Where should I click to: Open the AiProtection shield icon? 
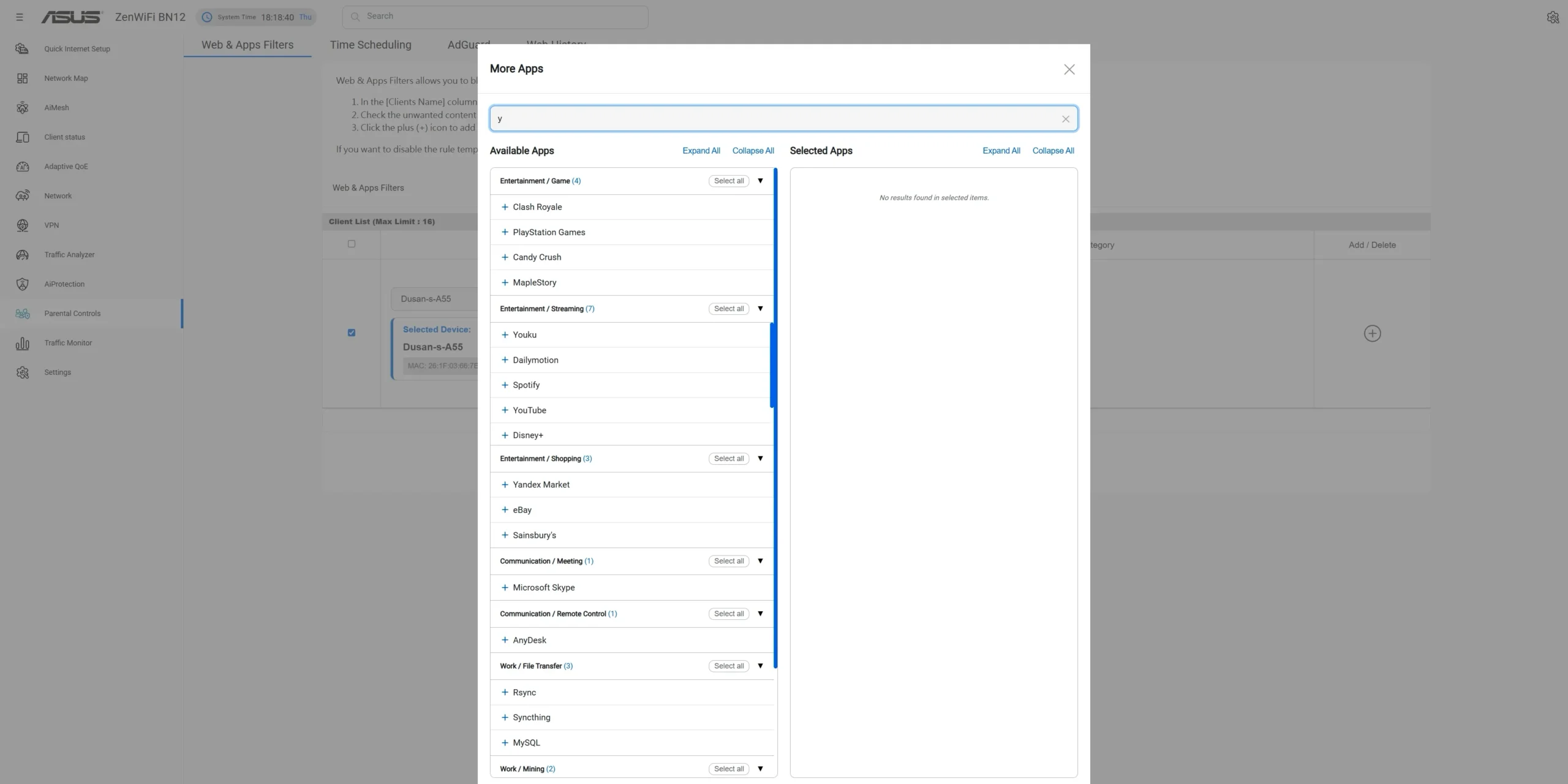pyautogui.click(x=22, y=284)
